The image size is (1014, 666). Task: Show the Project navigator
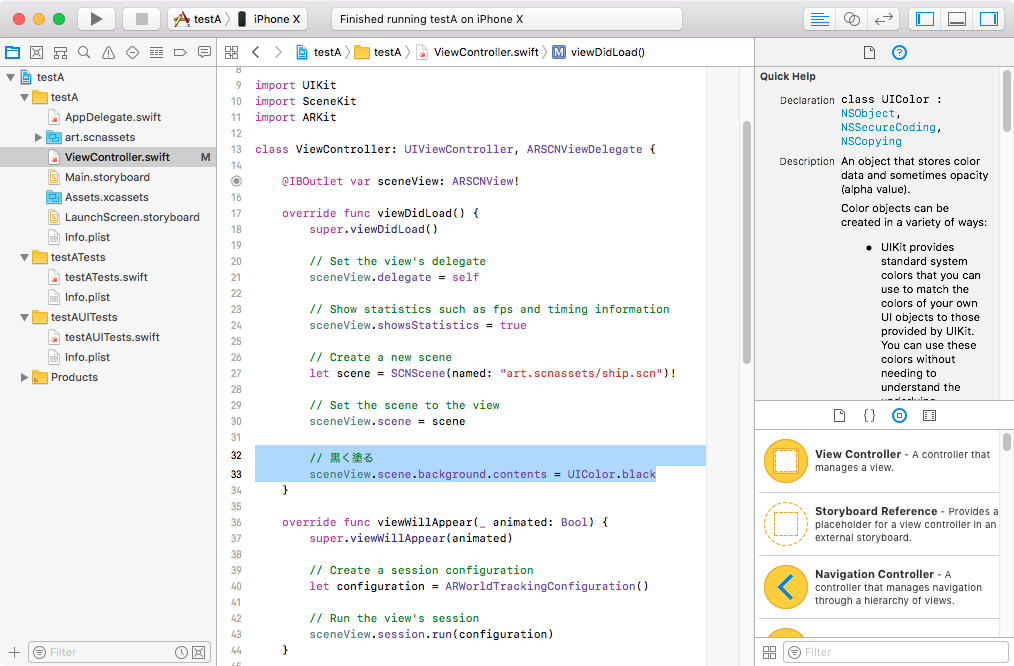pyautogui.click(x=13, y=52)
